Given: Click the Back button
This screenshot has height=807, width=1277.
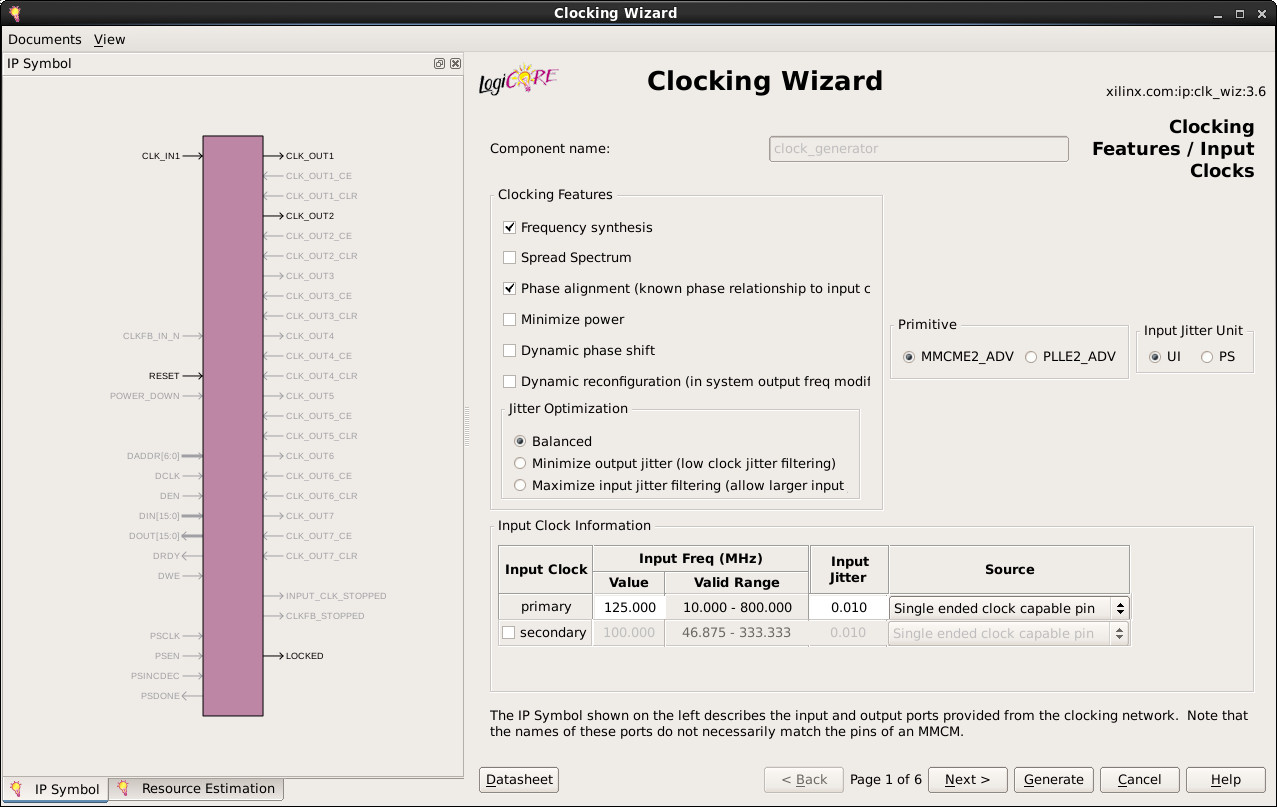Looking at the screenshot, I should click(804, 780).
